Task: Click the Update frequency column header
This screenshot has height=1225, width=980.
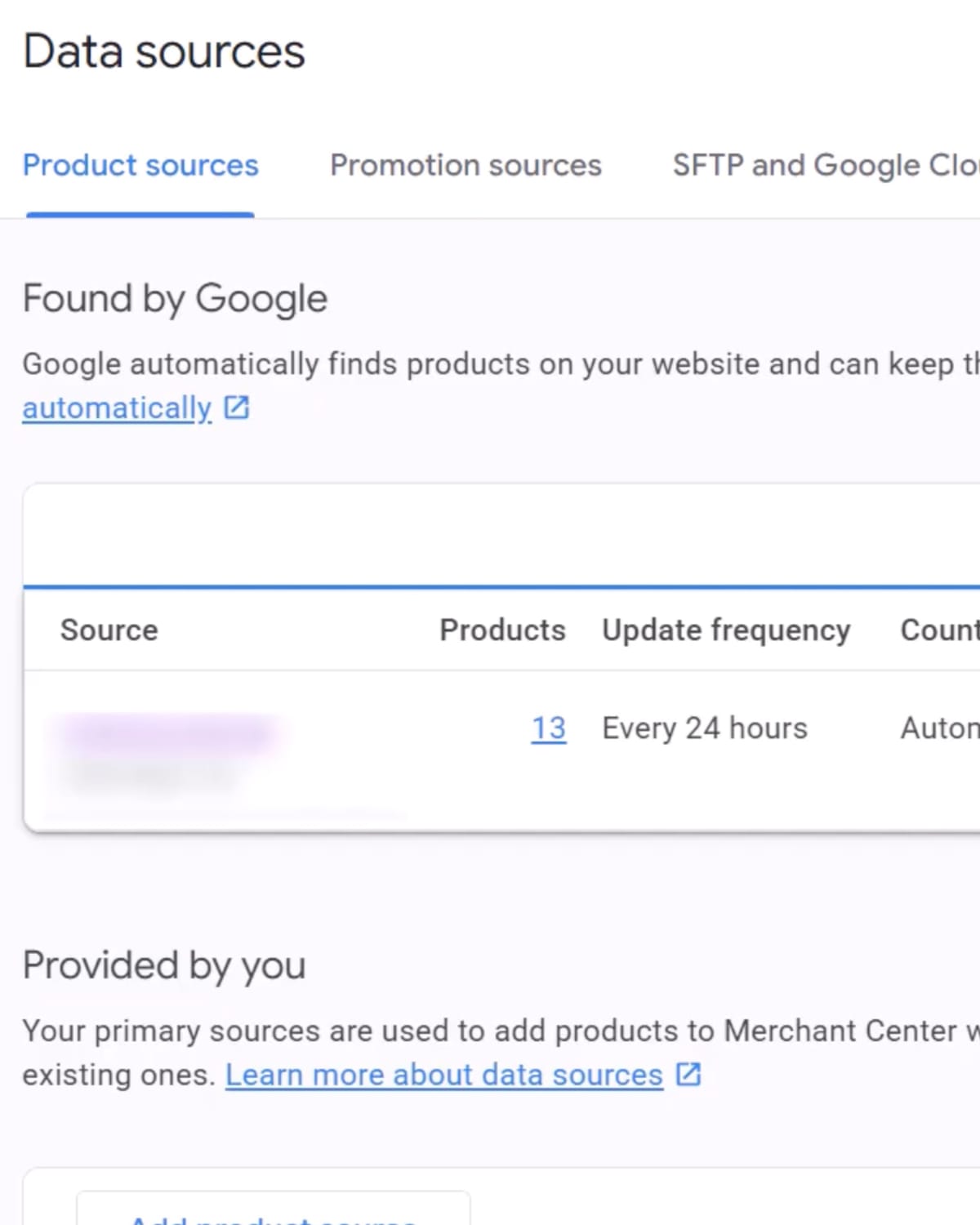Action: tap(726, 630)
